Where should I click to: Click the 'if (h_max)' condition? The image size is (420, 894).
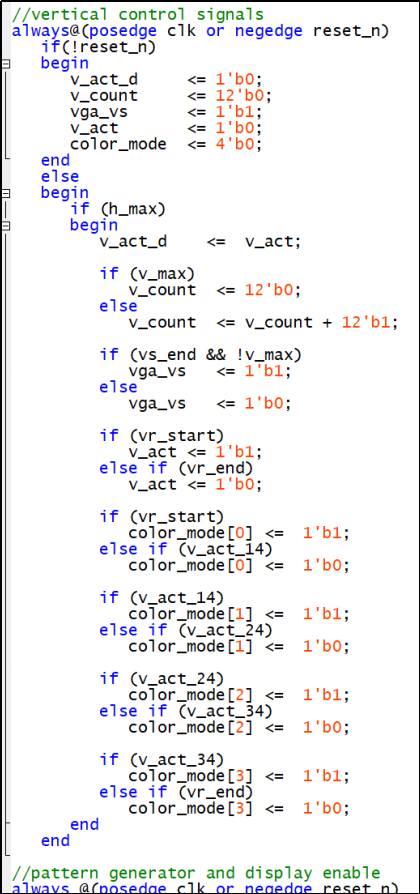point(117,209)
